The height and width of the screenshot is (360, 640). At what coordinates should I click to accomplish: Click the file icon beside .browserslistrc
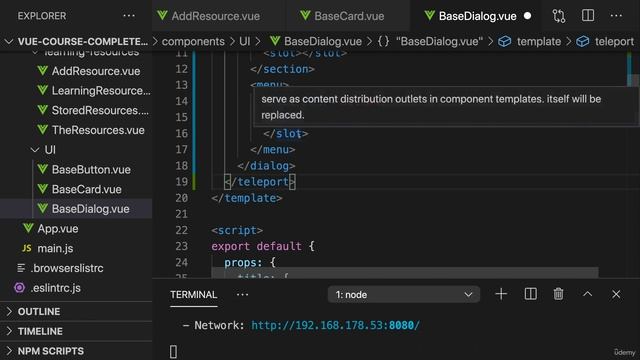pos(21,268)
